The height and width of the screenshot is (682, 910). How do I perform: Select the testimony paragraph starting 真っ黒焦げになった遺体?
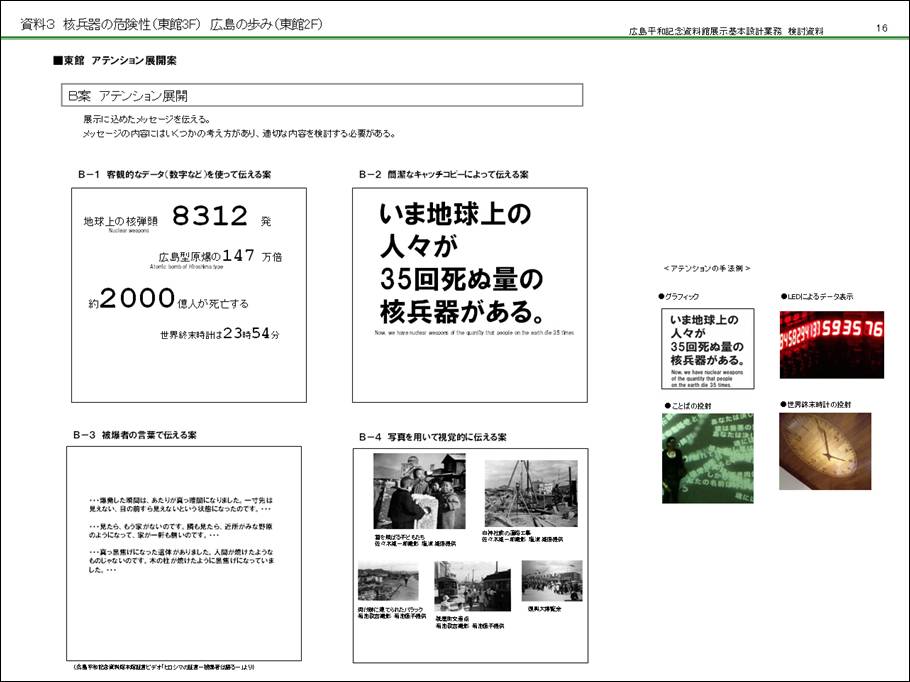(181, 561)
